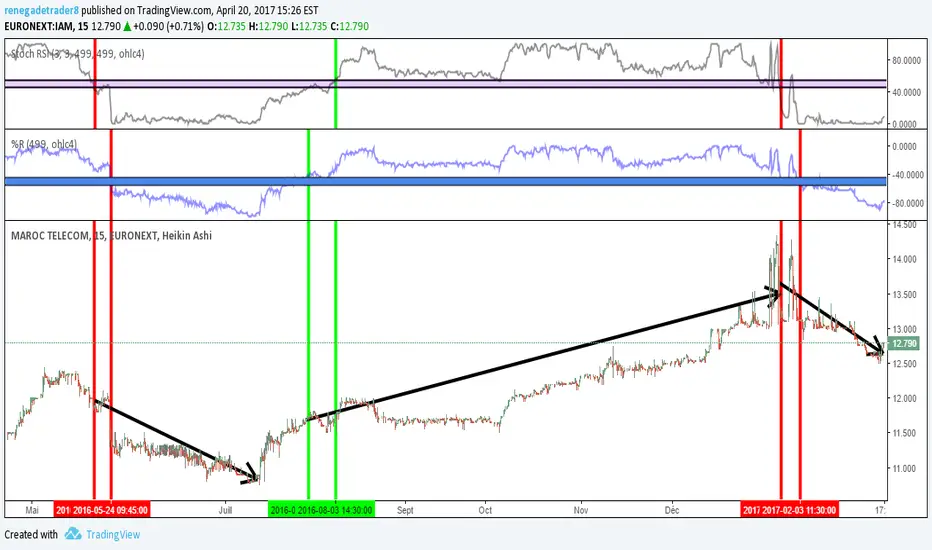
Task: Select the Stoch RSI indicator label
Action: (78, 54)
